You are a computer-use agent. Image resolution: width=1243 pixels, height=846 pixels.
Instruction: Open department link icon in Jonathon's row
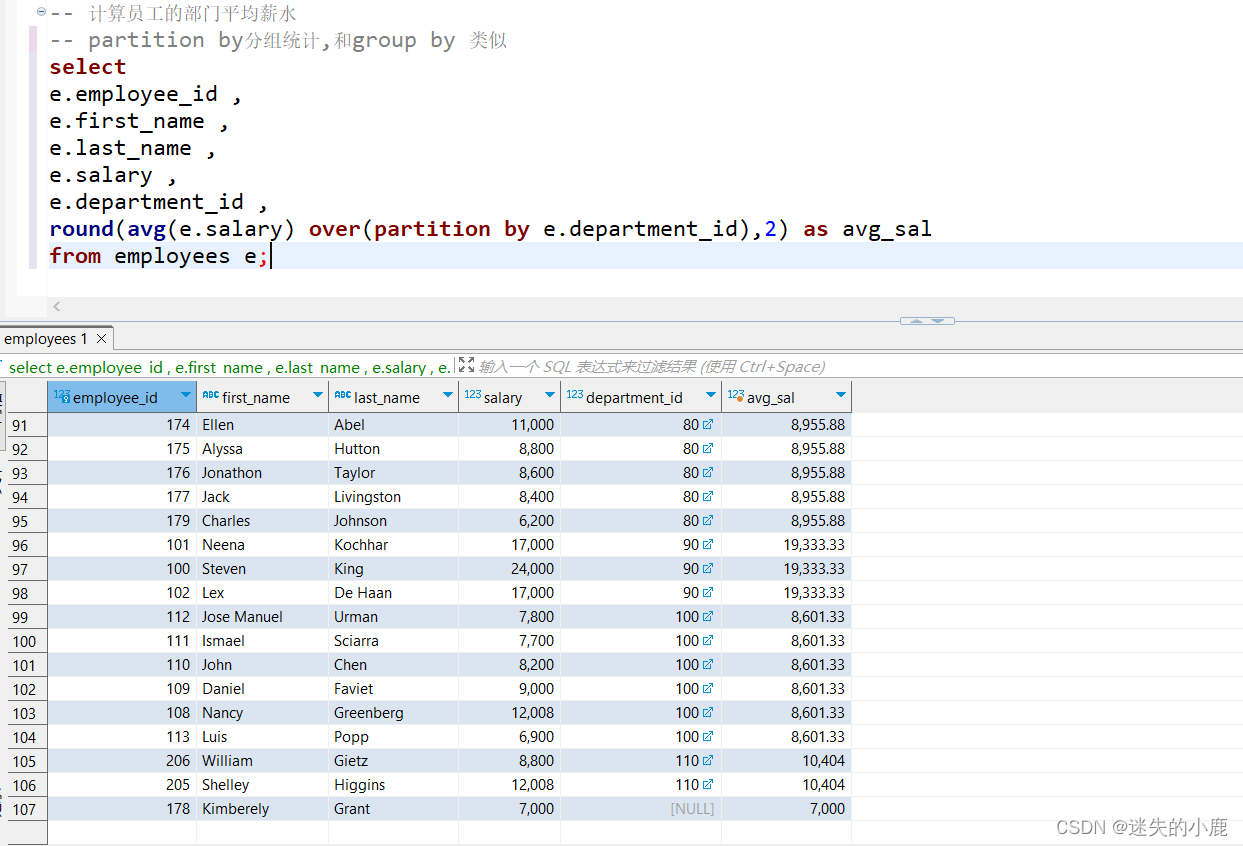[708, 472]
